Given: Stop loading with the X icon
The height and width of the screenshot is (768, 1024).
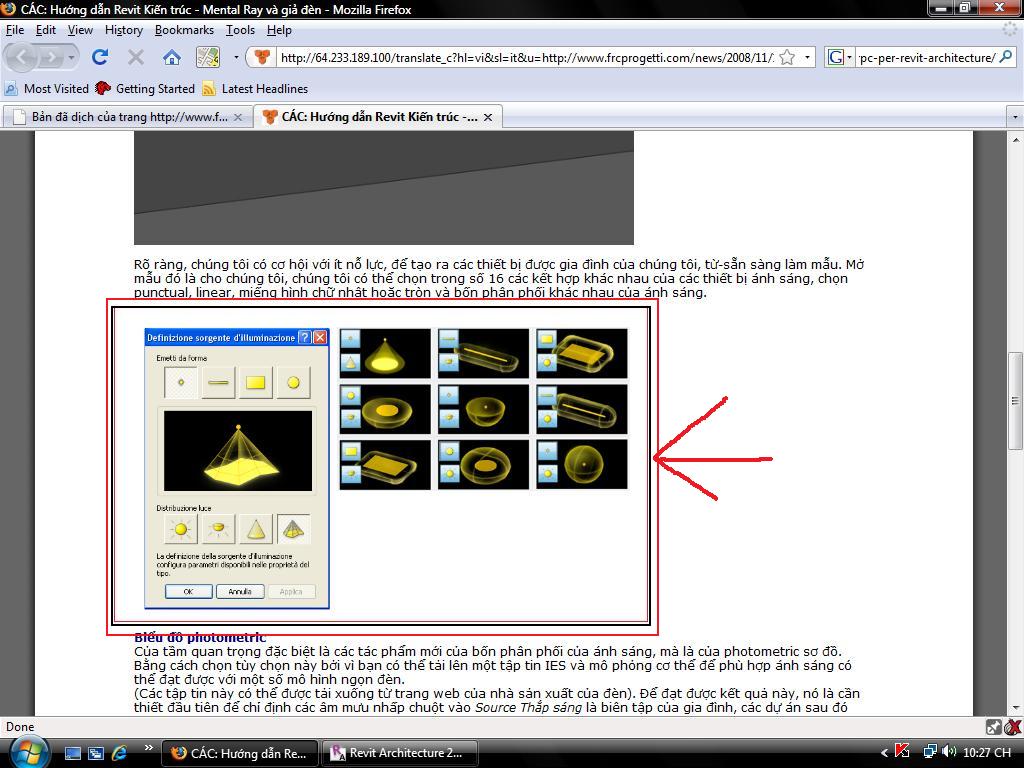Looking at the screenshot, I should coord(136,57).
